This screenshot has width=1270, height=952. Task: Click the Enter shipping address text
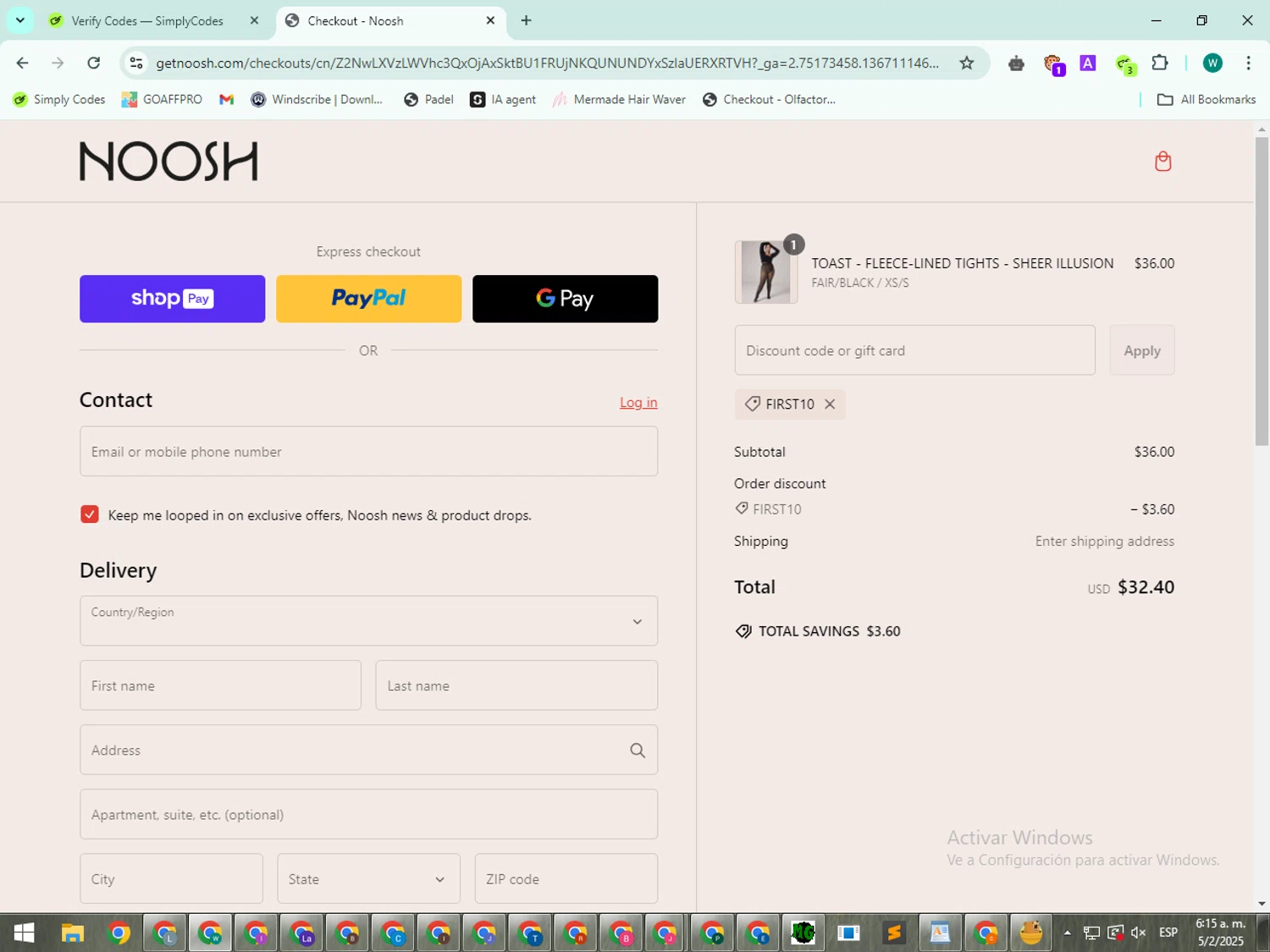[1104, 542]
